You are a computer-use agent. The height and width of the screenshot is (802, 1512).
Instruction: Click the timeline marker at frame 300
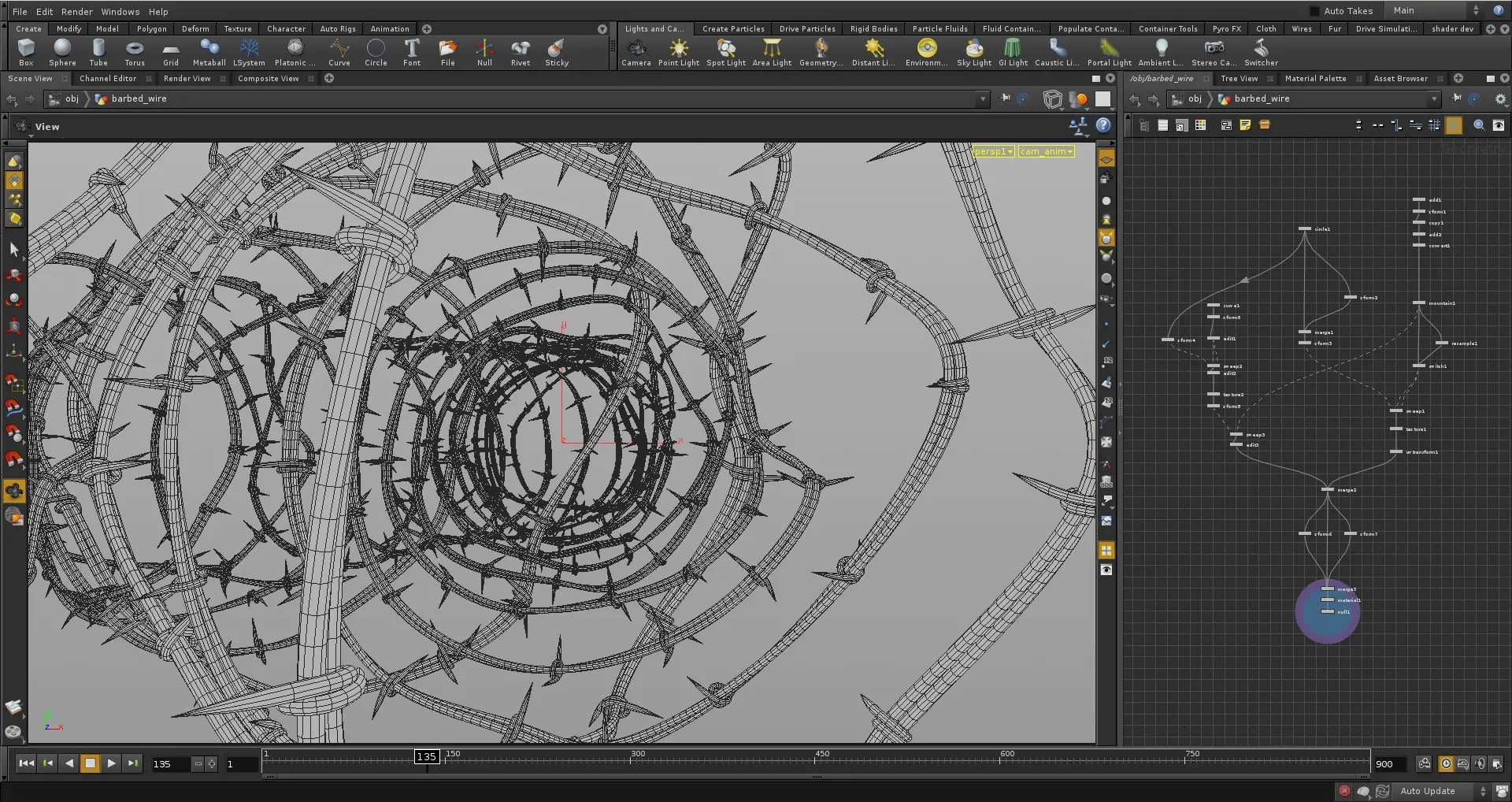point(637,755)
